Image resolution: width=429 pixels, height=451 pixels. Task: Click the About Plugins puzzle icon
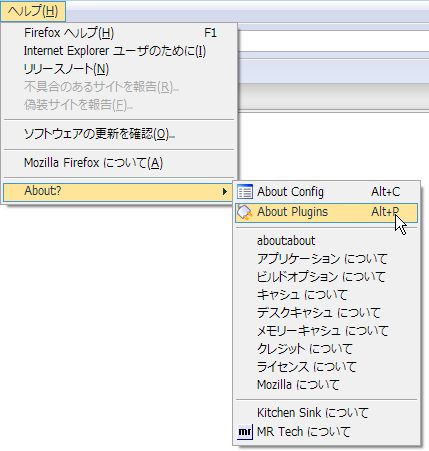click(245, 212)
